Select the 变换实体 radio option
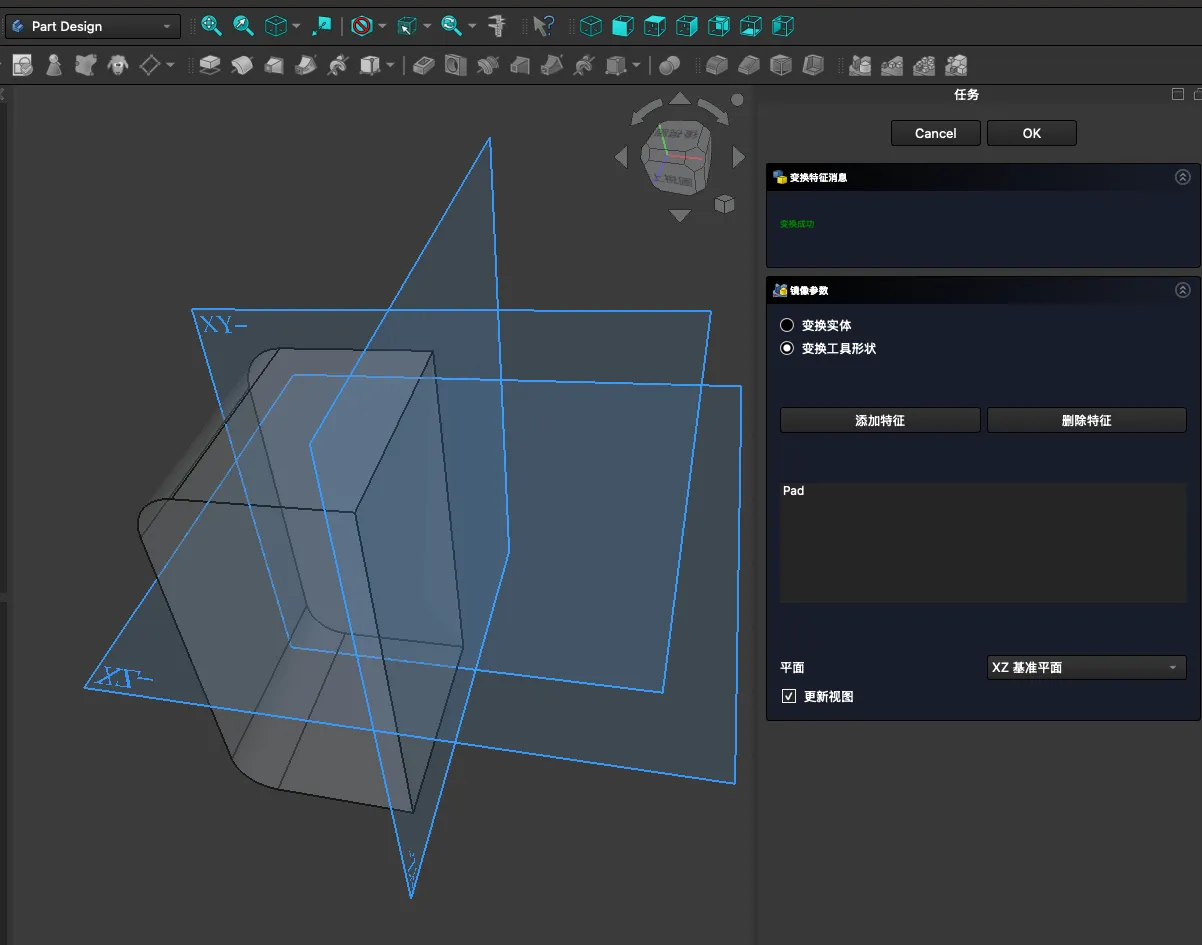This screenshot has width=1202, height=945. coord(787,325)
